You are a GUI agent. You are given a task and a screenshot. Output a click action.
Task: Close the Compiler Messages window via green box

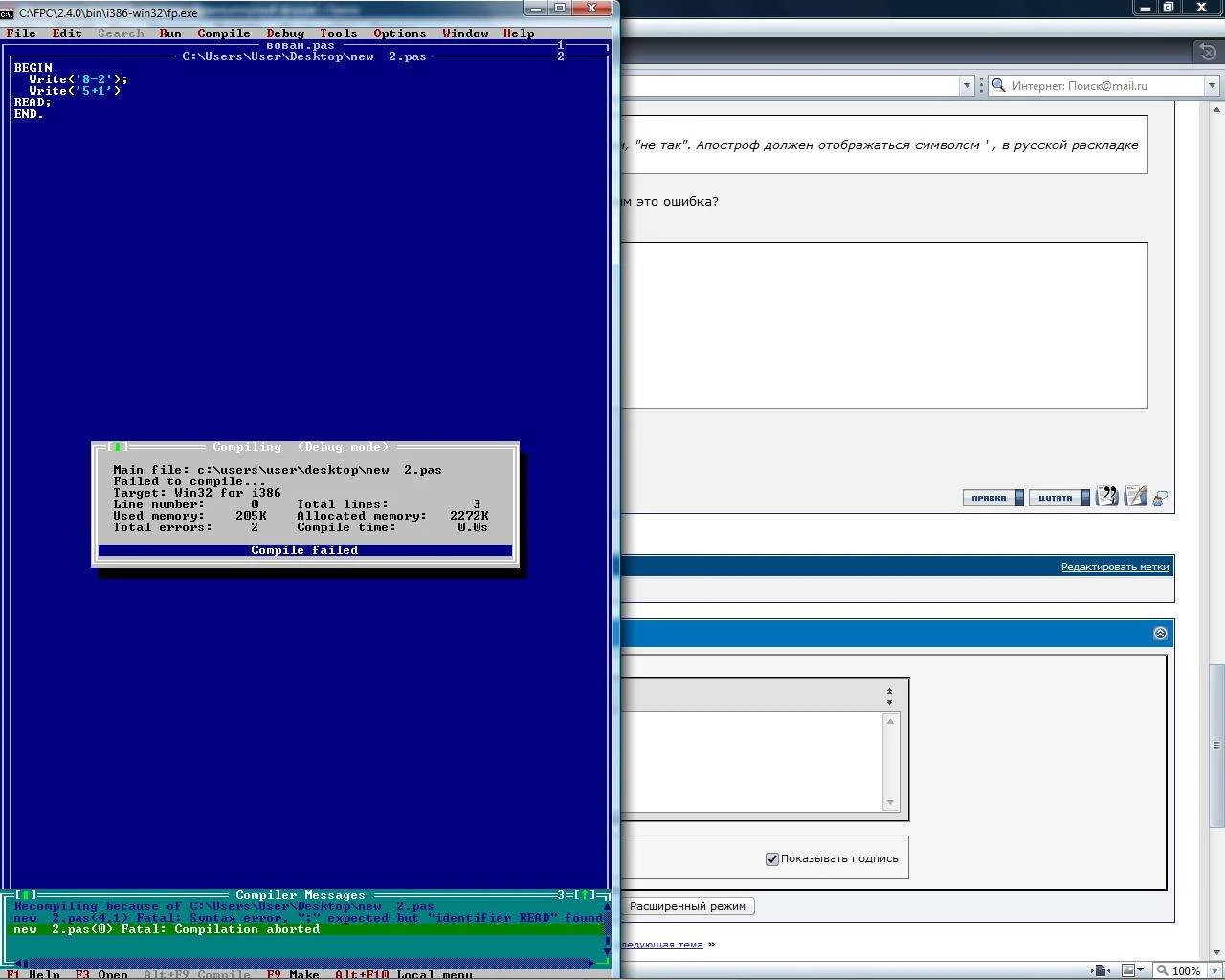pos(25,895)
